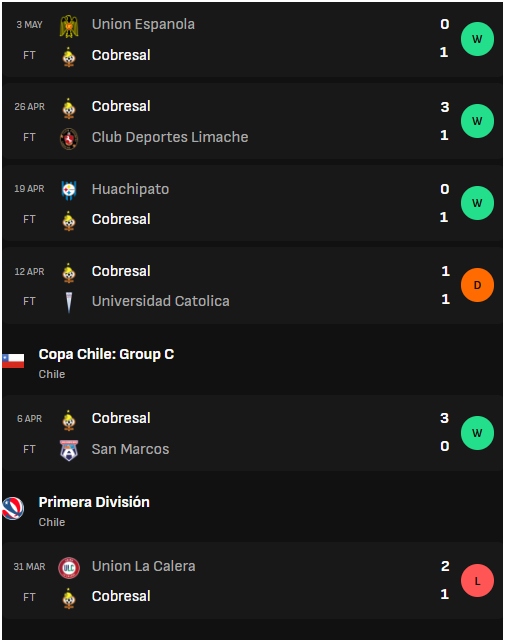Click Cobresal crest in 26 Apr match
This screenshot has height=642, width=505.
click(69, 109)
